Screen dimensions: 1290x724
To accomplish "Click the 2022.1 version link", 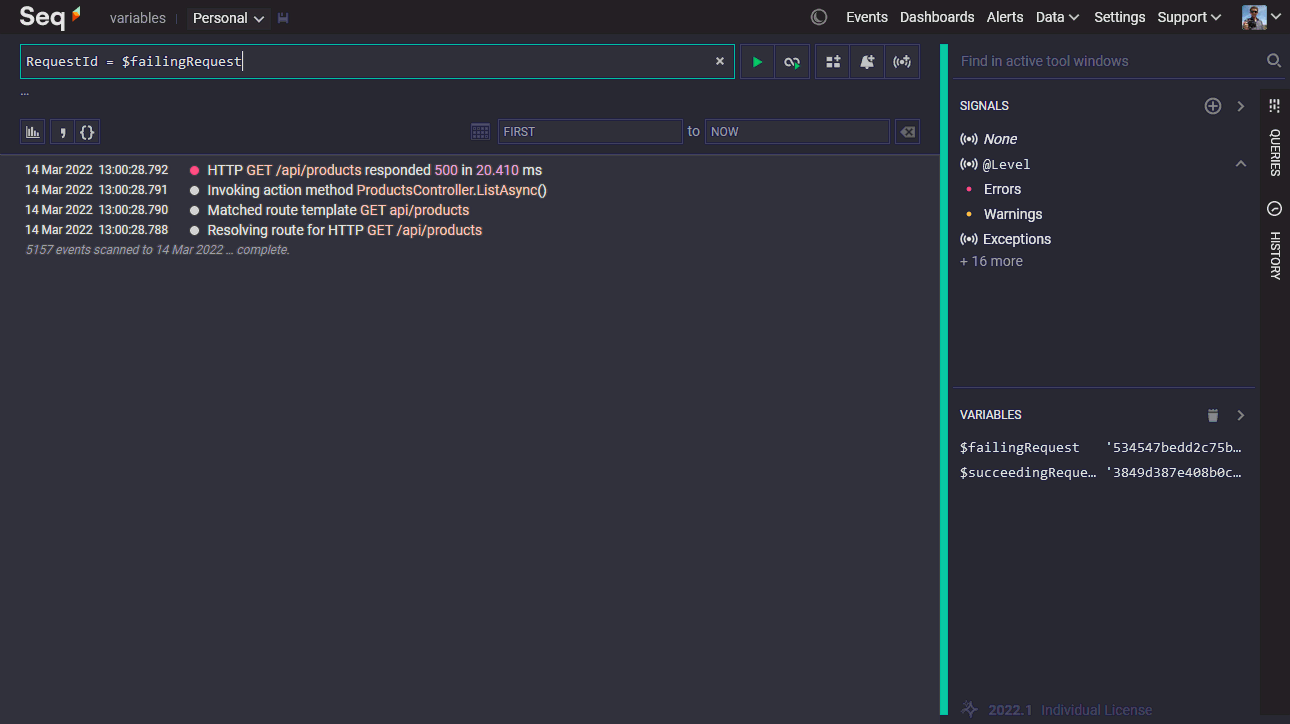I will (x=1010, y=710).
